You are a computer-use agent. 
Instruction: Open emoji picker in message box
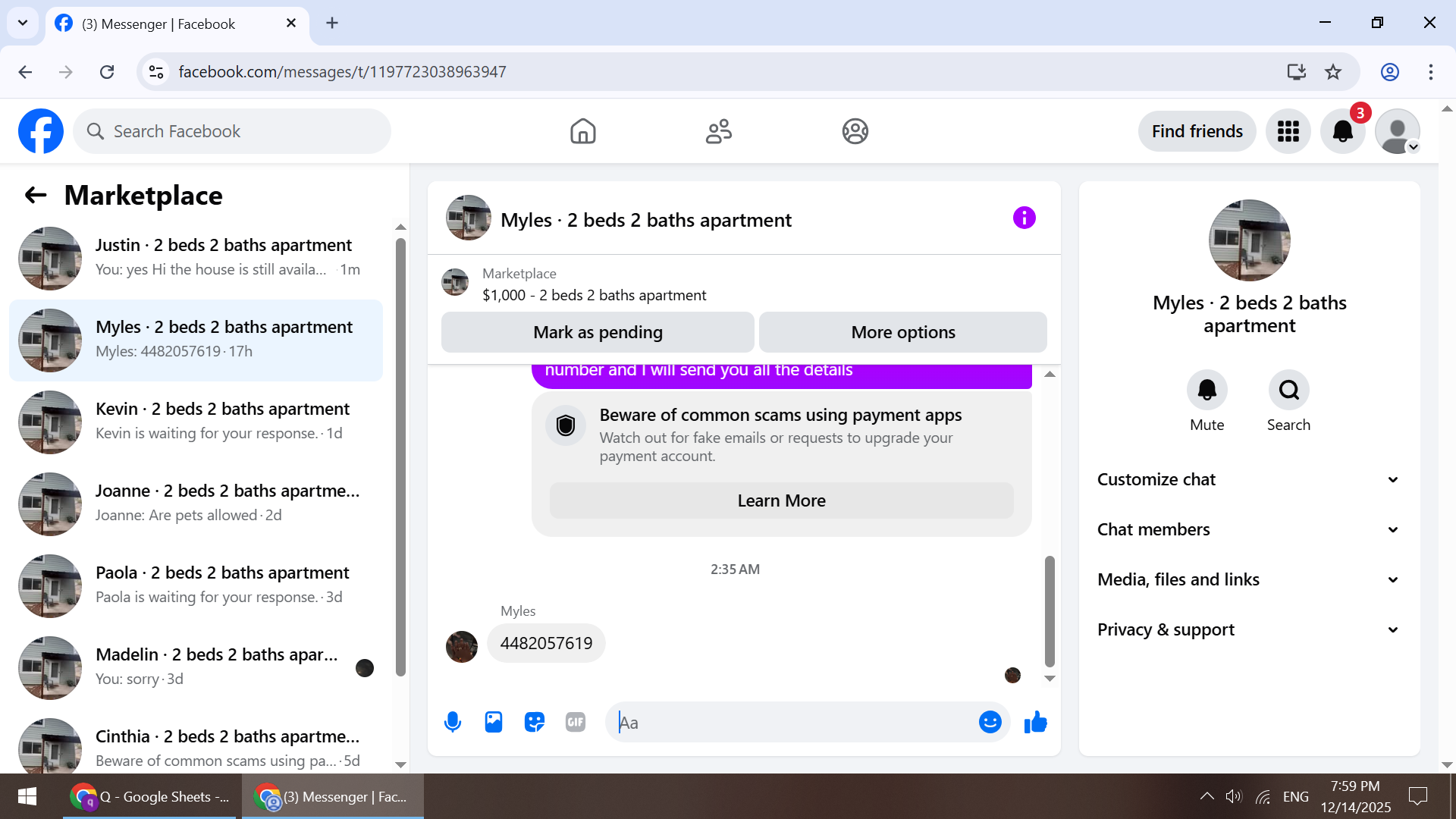pos(990,722)
